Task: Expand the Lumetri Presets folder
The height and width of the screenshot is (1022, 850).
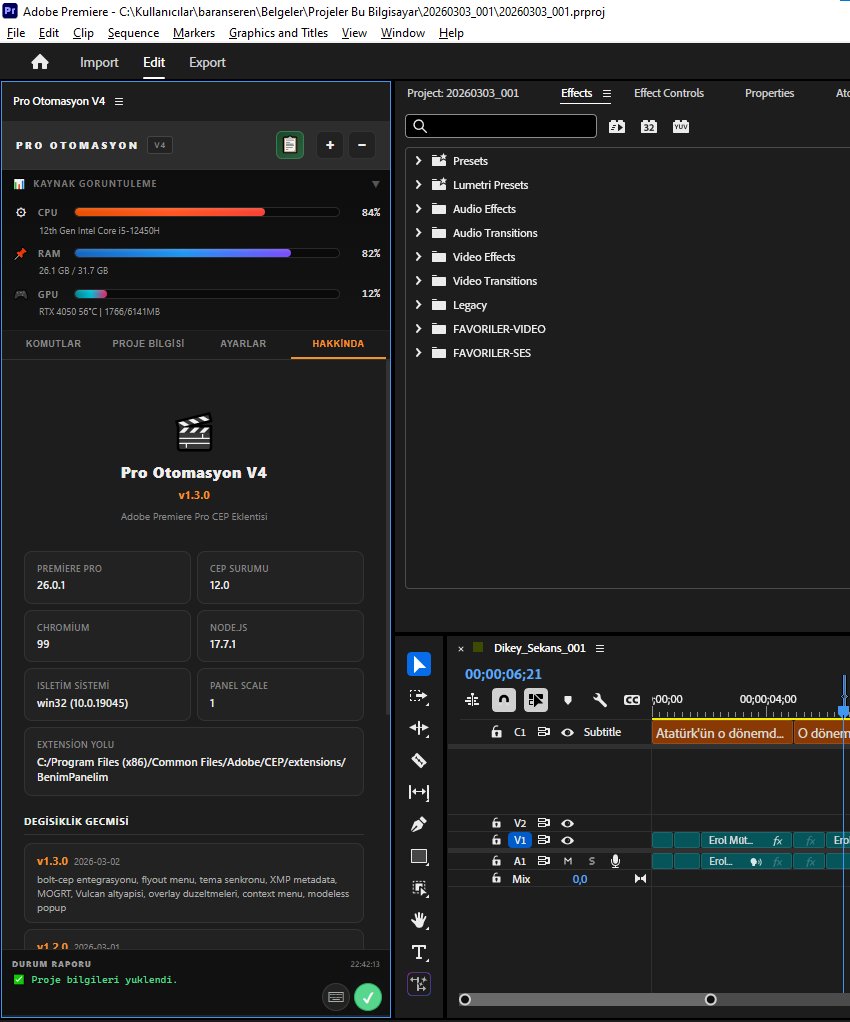Action: pos(418,184)
